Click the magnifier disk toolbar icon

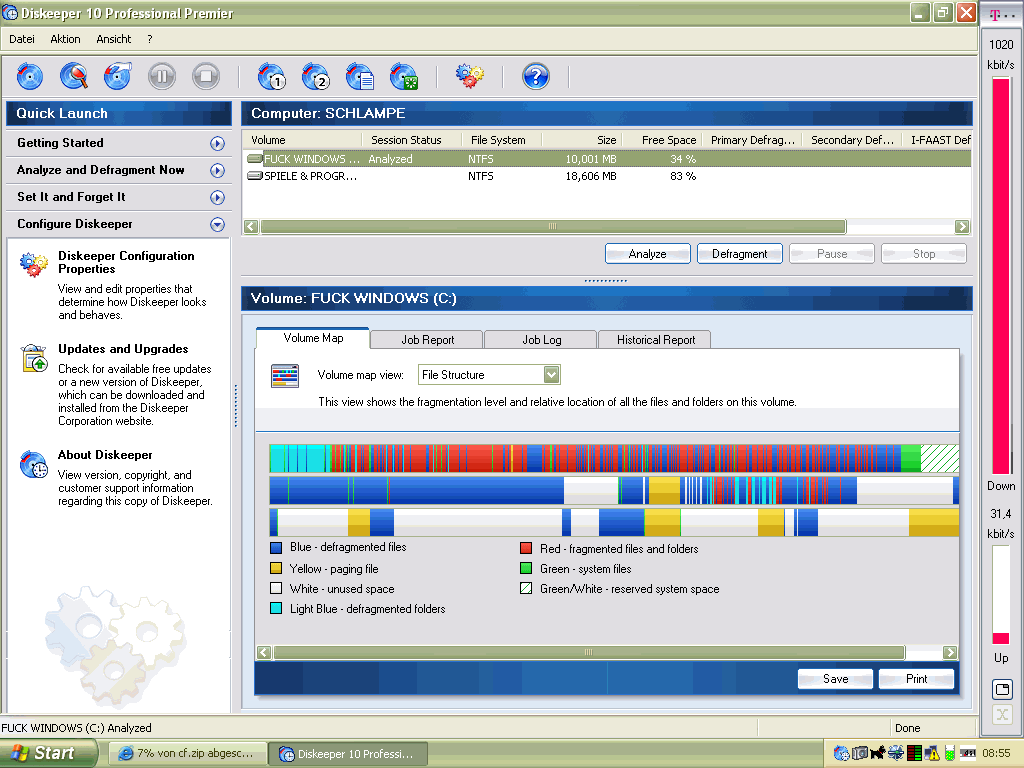point(74,76)
